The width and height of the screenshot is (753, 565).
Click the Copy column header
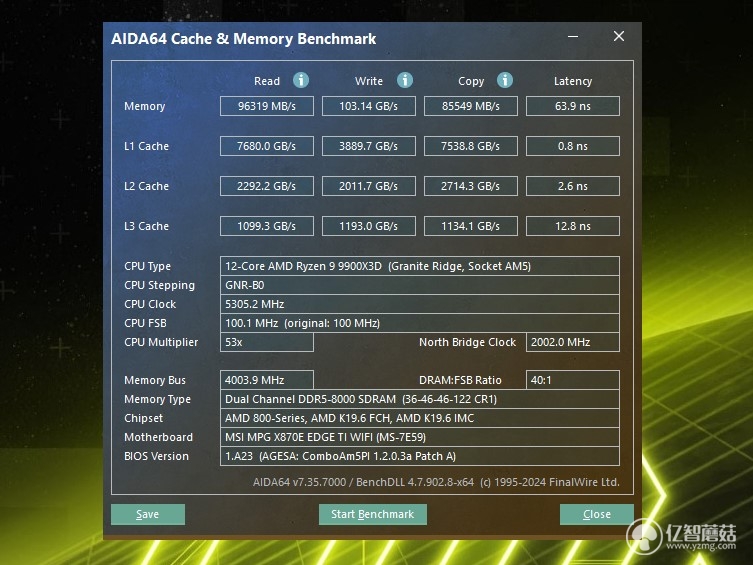tap(471, 81)
